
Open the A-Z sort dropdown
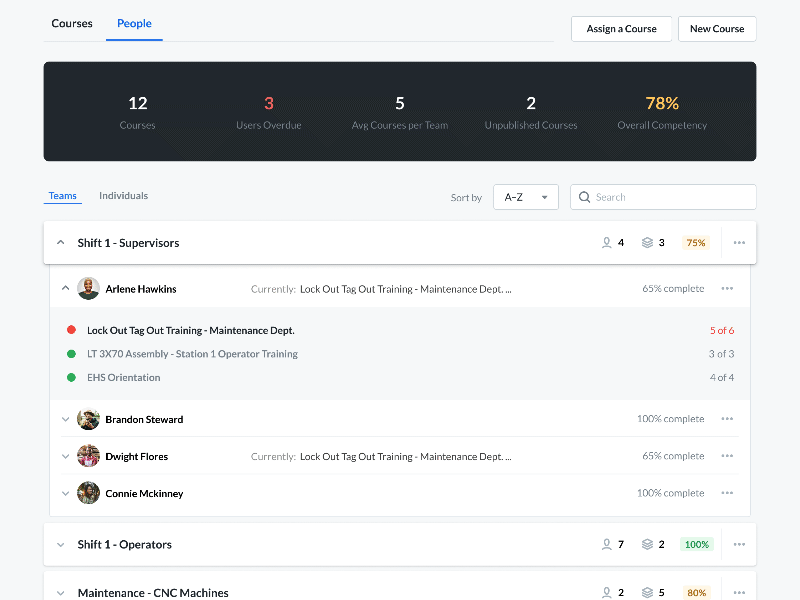525,197
